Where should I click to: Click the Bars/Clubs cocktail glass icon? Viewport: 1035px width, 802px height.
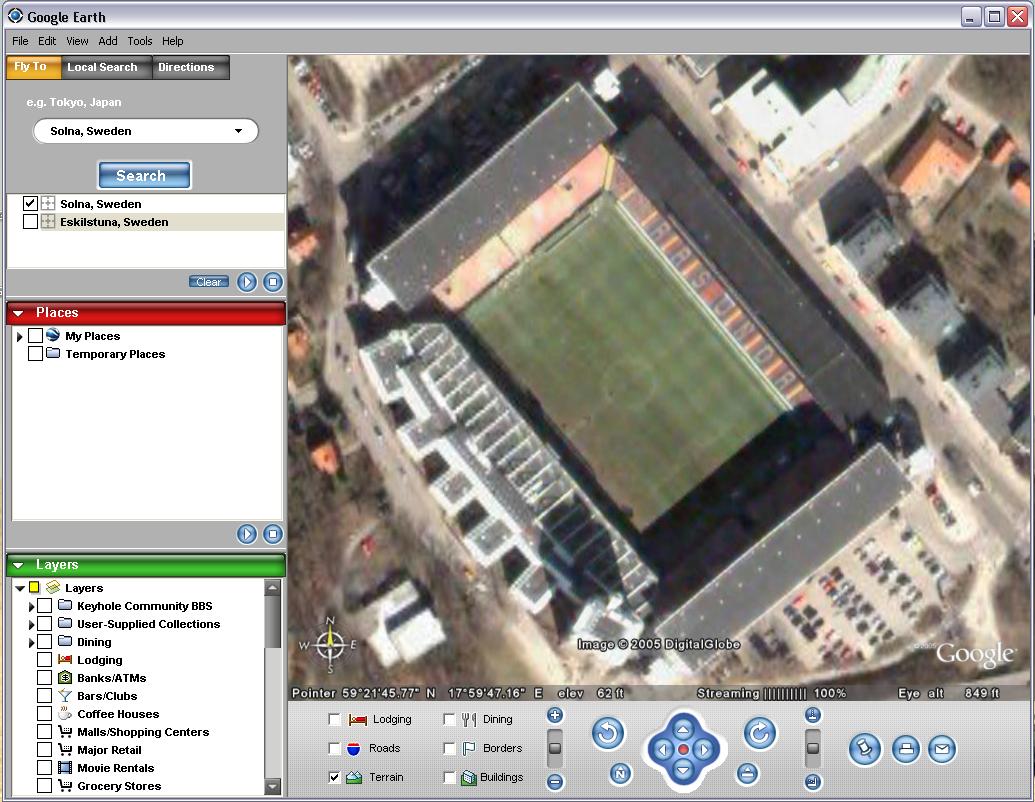(x=65, y=696)
